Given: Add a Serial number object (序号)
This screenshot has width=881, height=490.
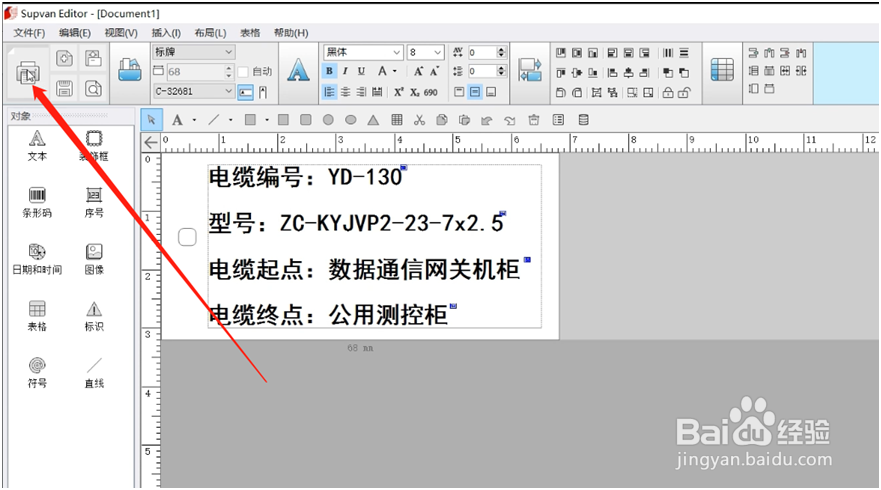Looking at the screenshot, I should 94,202.
